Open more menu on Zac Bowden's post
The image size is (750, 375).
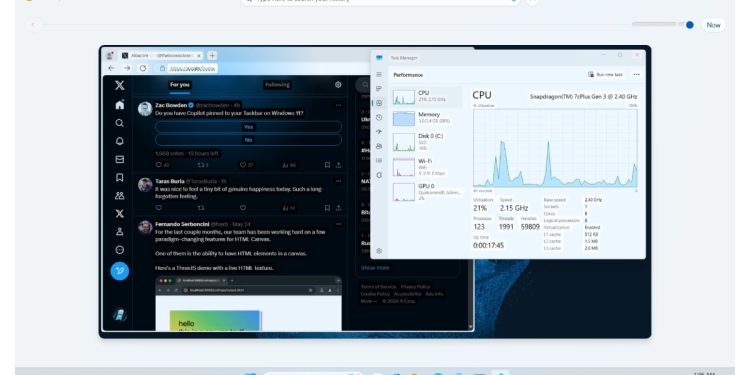[338, 105]
